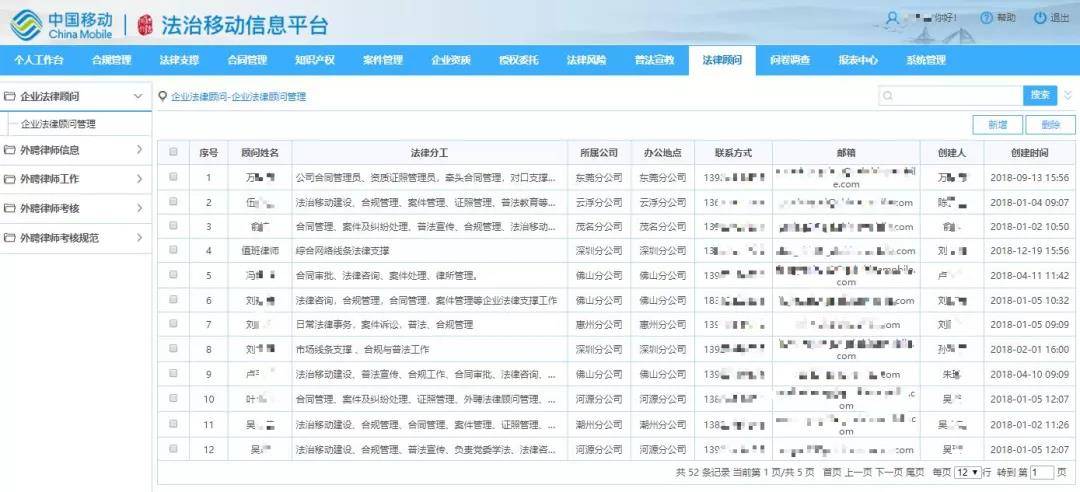Click the magnifier icon in search box
This screenshot has height=492, width=1080.
tap(887, 96)
